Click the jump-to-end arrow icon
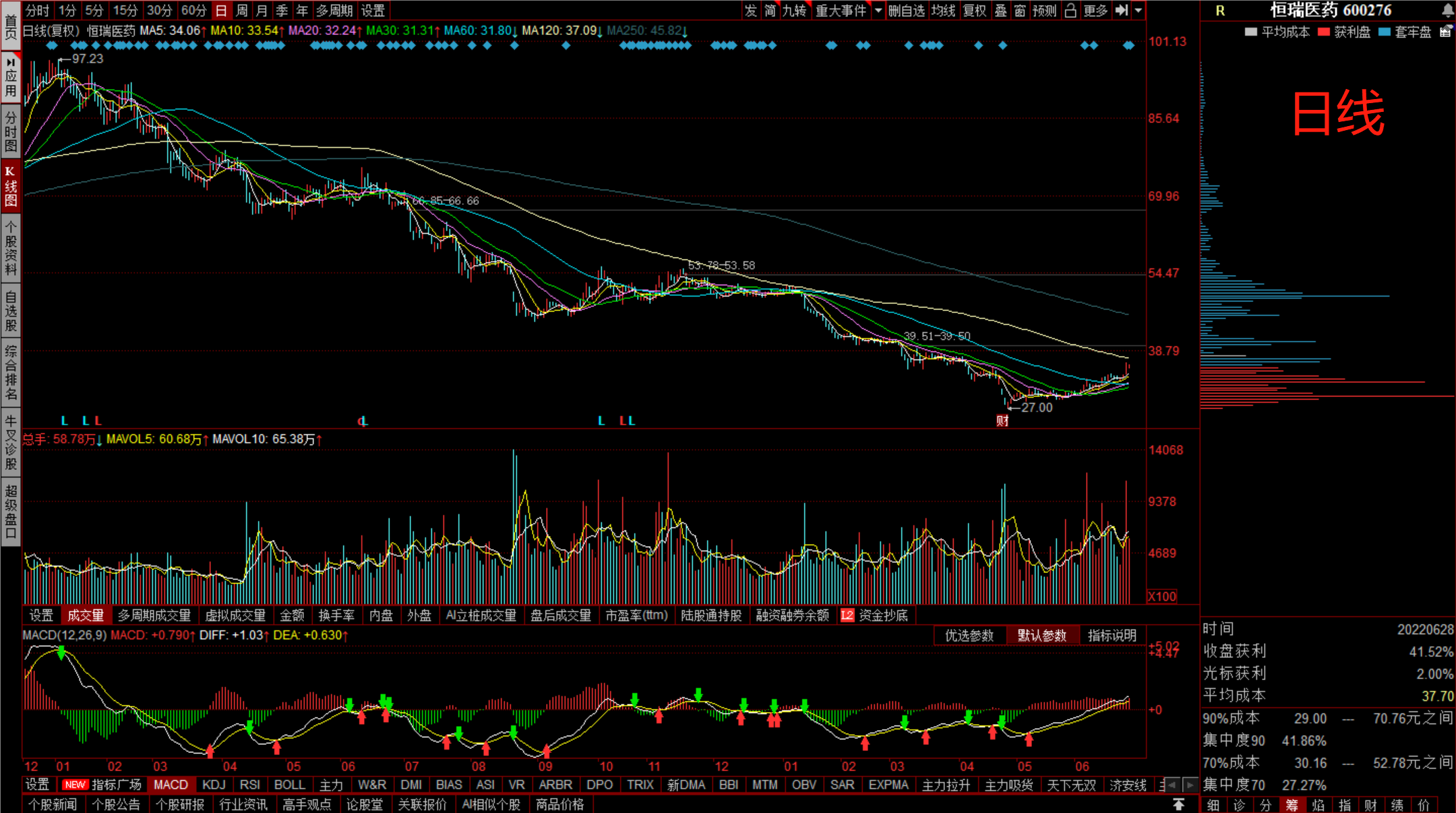The image size is (1456, 813). point(1122,10)
